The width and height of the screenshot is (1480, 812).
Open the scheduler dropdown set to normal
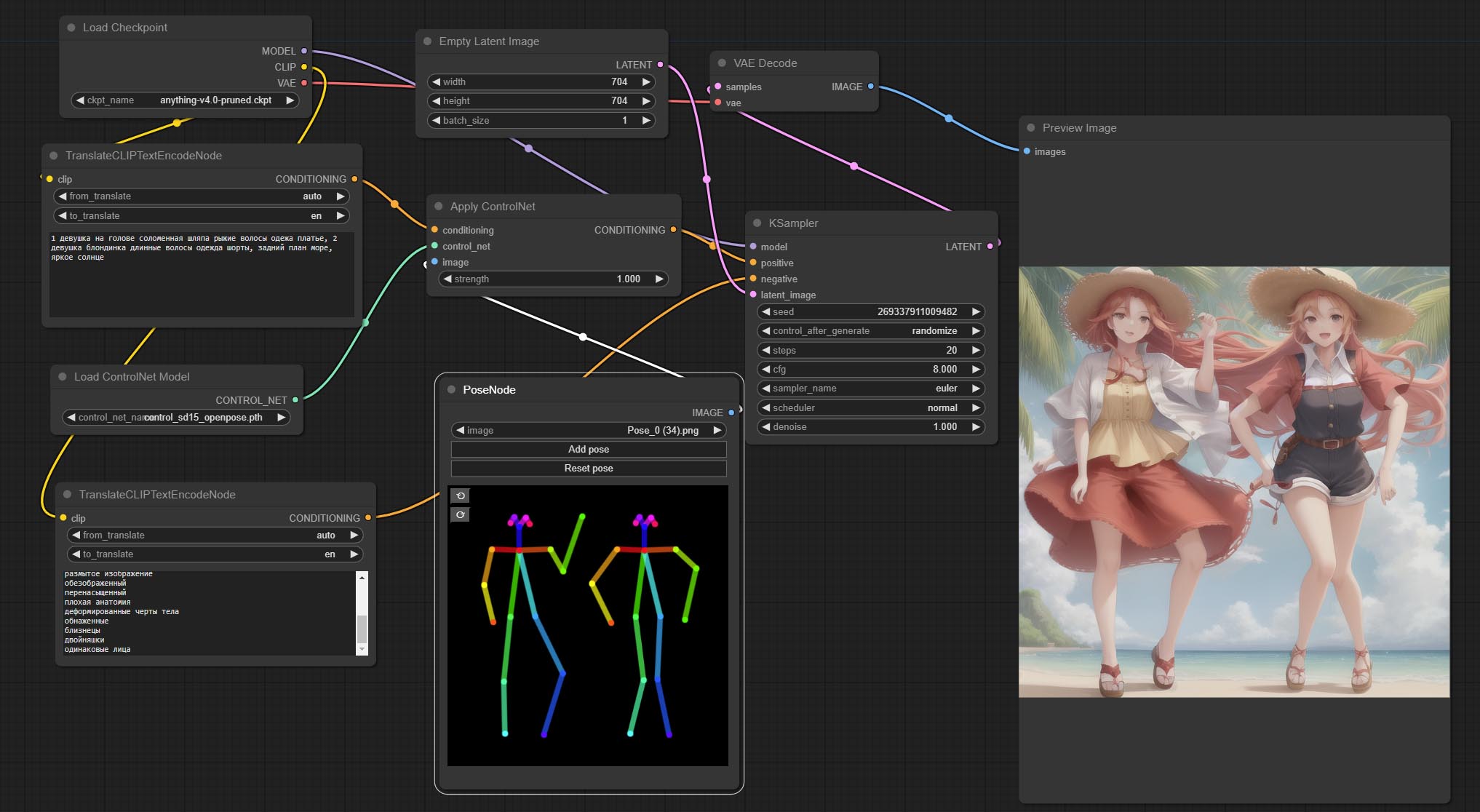pos(870,407)
